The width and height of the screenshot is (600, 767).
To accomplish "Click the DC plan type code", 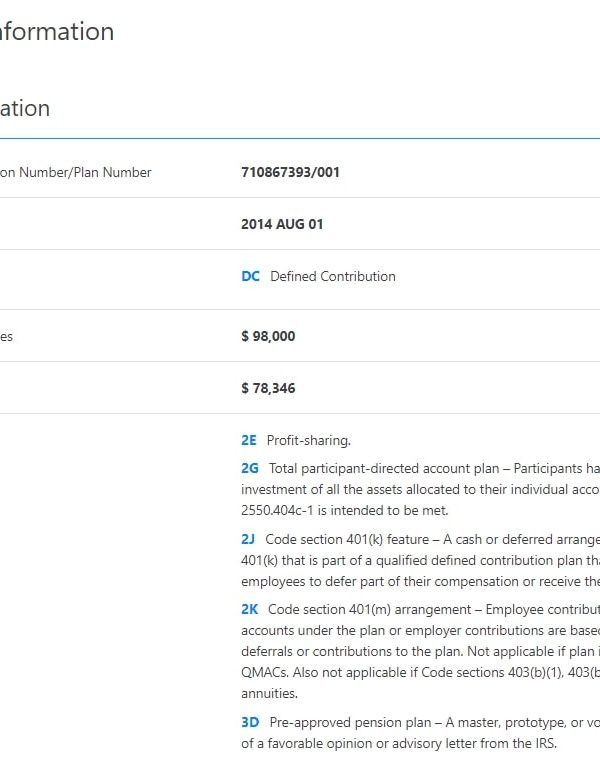I will click(x=250, y=276).
